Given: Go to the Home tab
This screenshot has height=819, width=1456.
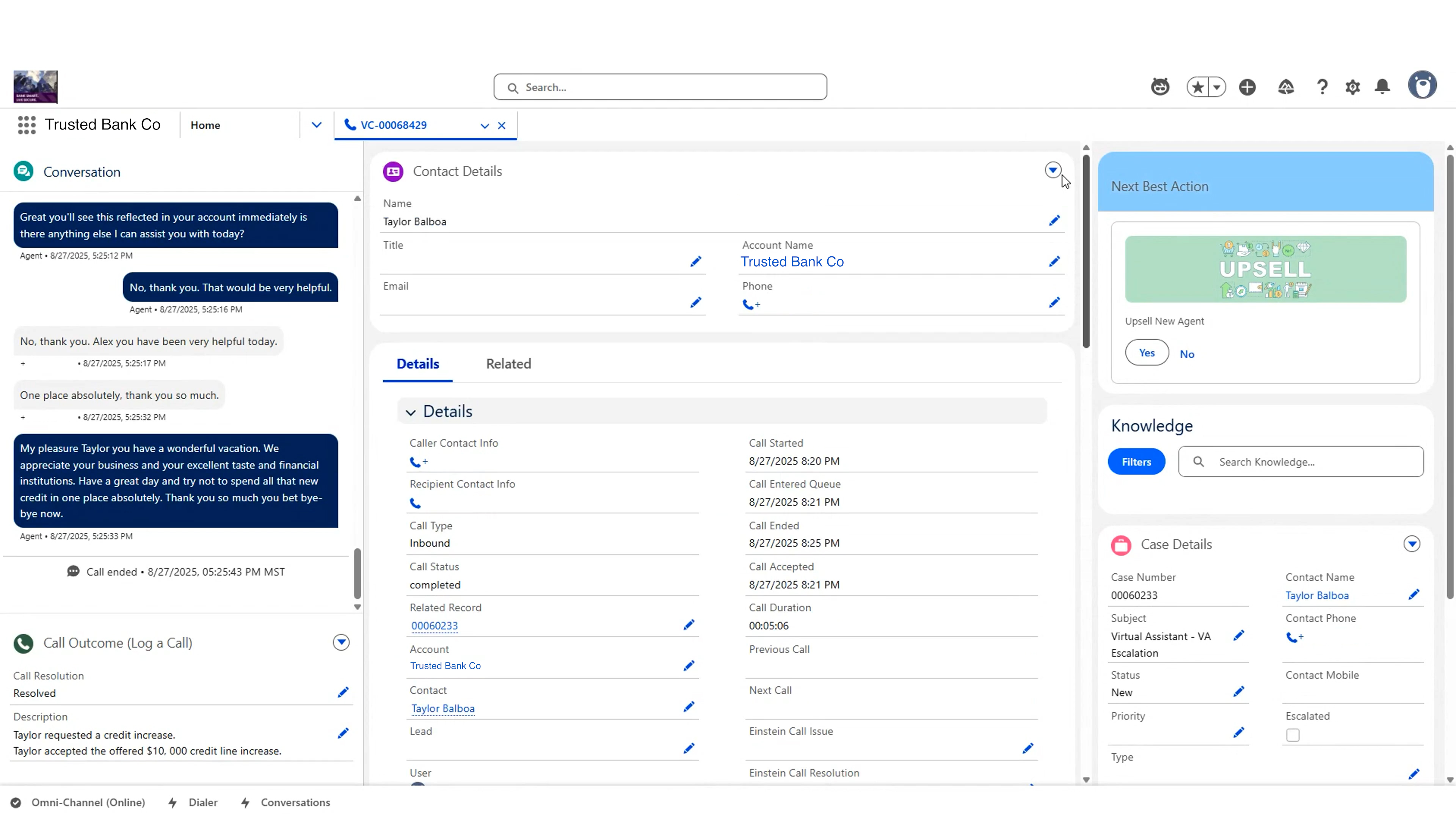Looking at the screenshot, I should pos(205,125).
